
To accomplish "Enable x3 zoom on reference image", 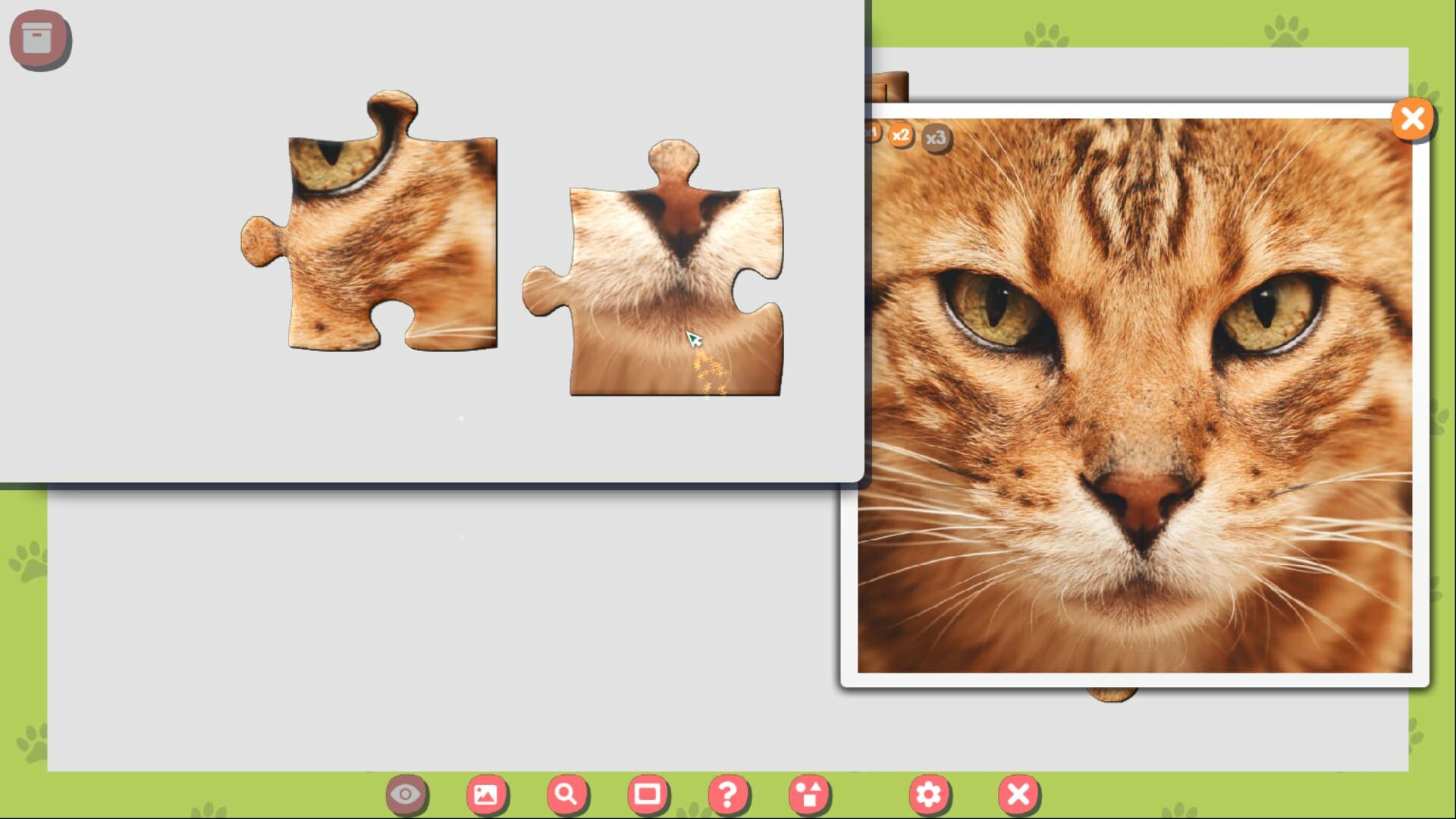I will point(937,137).
